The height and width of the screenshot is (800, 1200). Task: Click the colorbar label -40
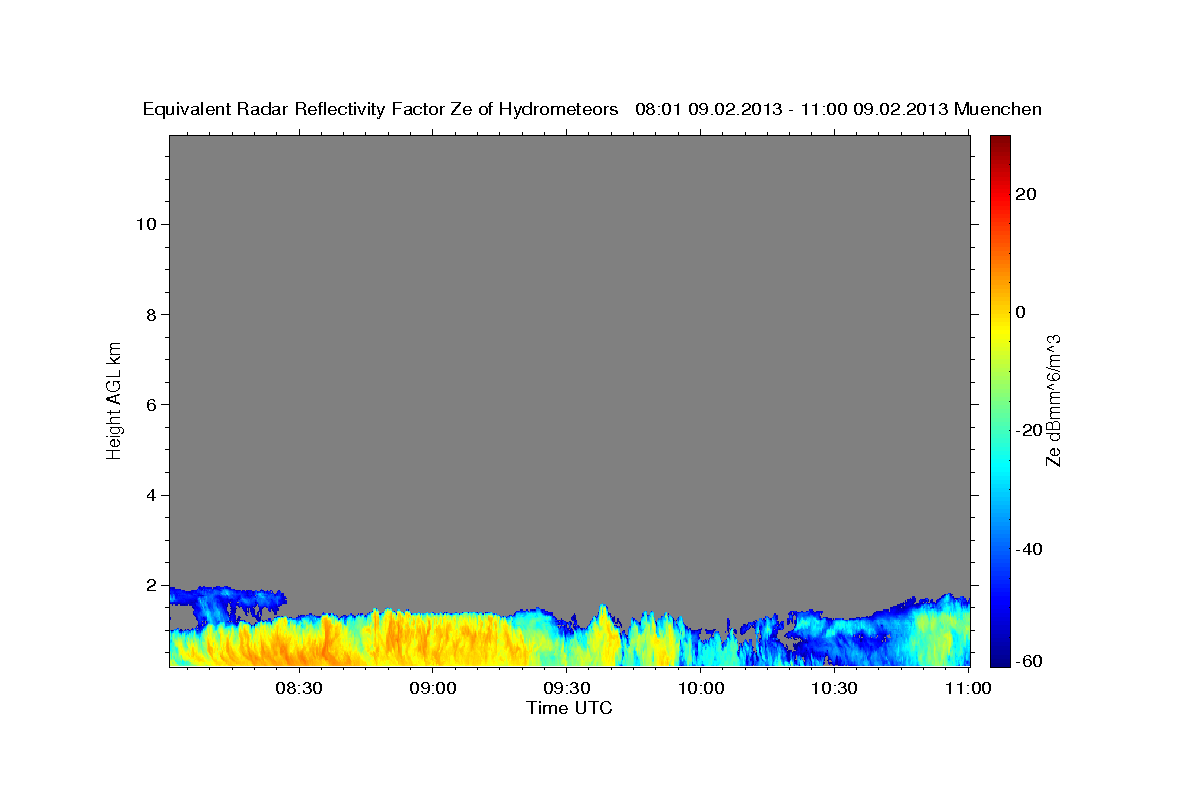click(x=1029, y=548)
